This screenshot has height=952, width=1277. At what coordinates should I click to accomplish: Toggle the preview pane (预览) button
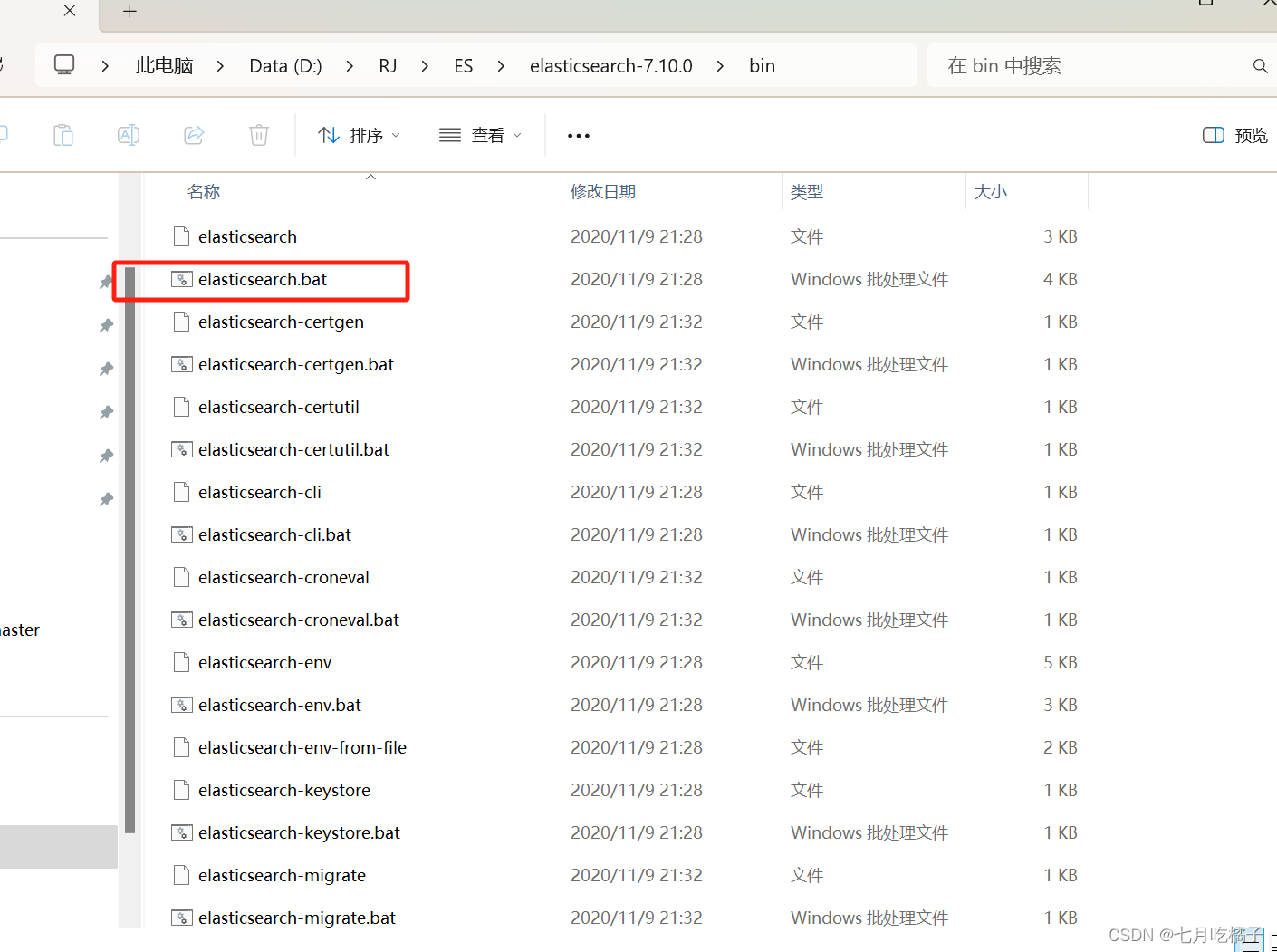coord(1234,136)
